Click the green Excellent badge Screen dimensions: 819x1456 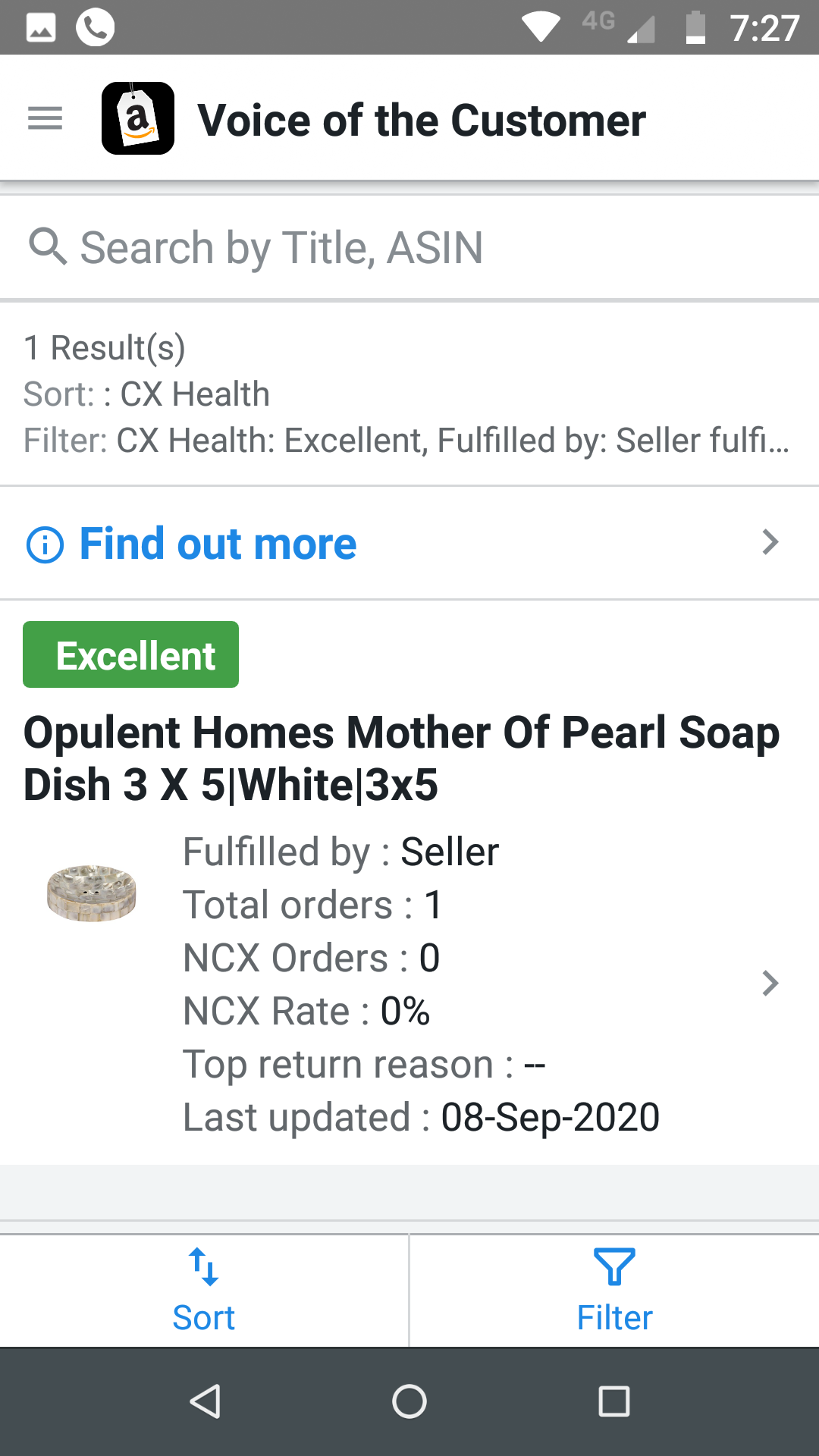pos(130,654)
